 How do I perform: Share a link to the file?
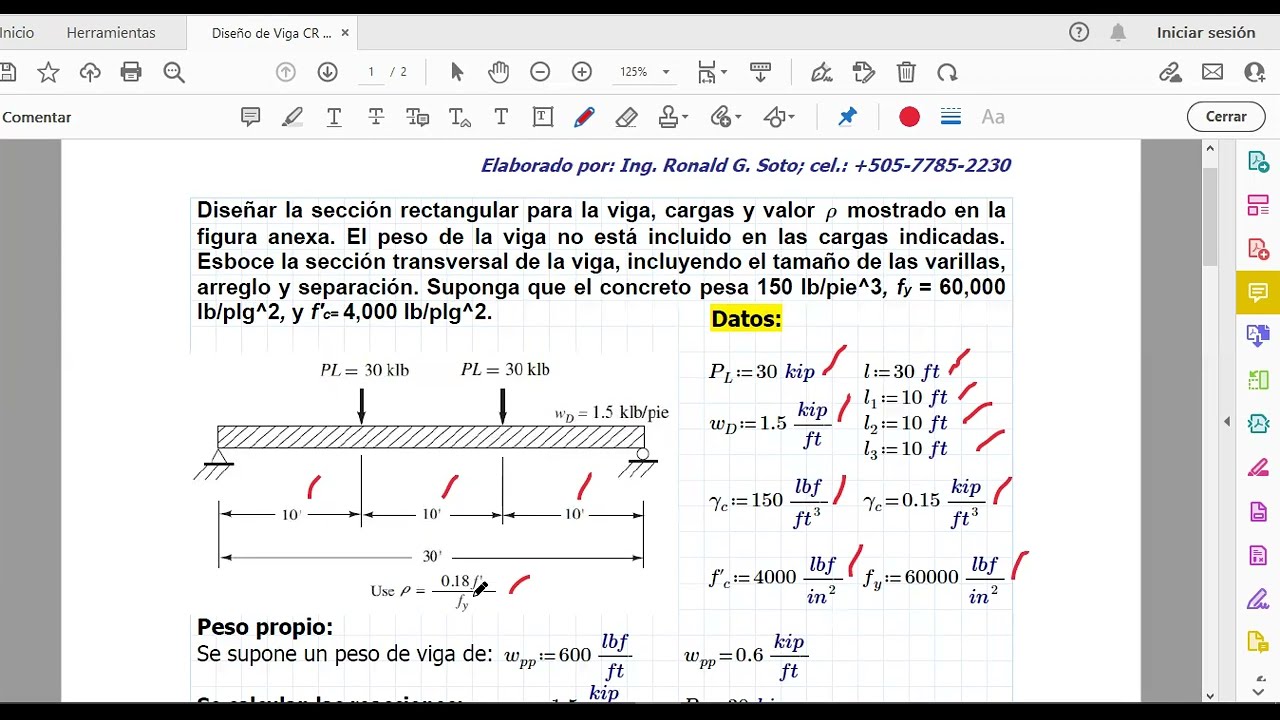point(1171,72)
